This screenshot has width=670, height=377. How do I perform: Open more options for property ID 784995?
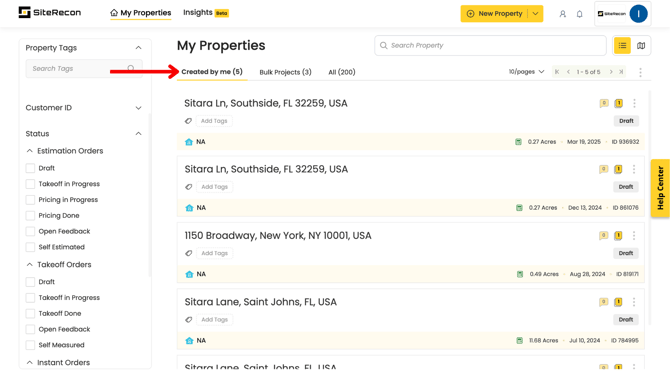(634, 302)
